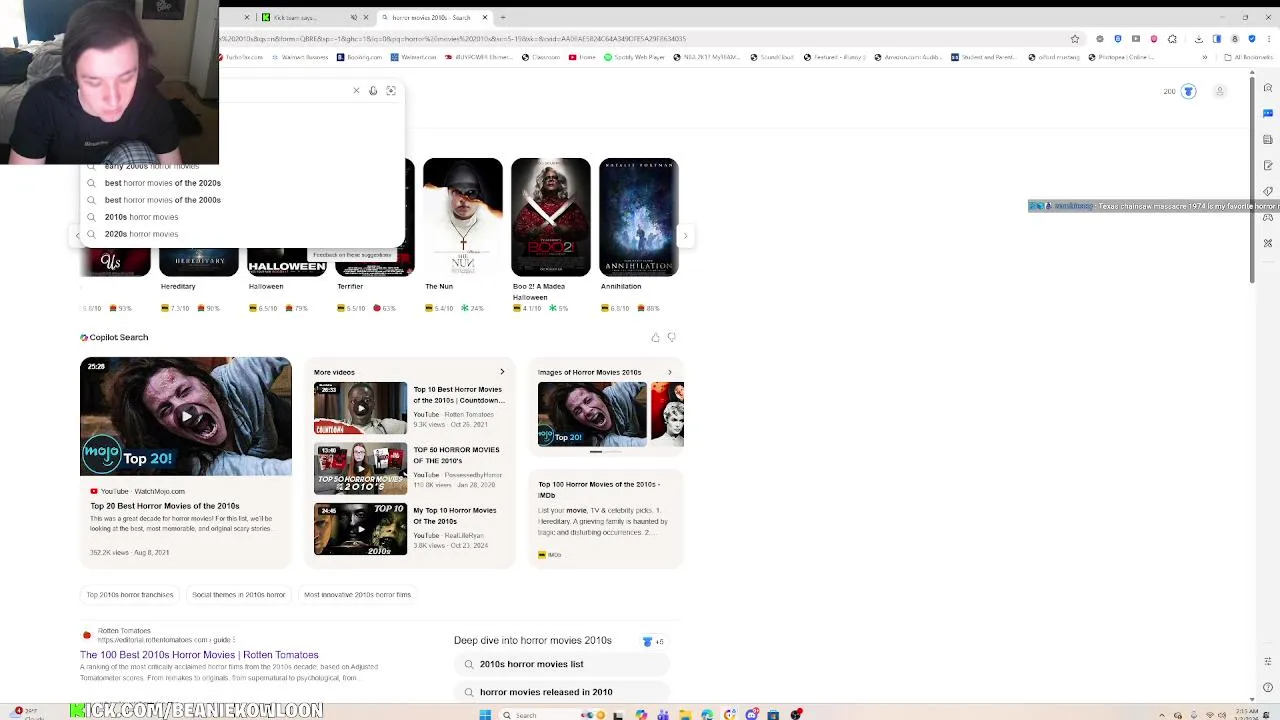Click Social themes in 2010s horror chip
This screenshot has width=1280, height=720.
pos(239,595)
